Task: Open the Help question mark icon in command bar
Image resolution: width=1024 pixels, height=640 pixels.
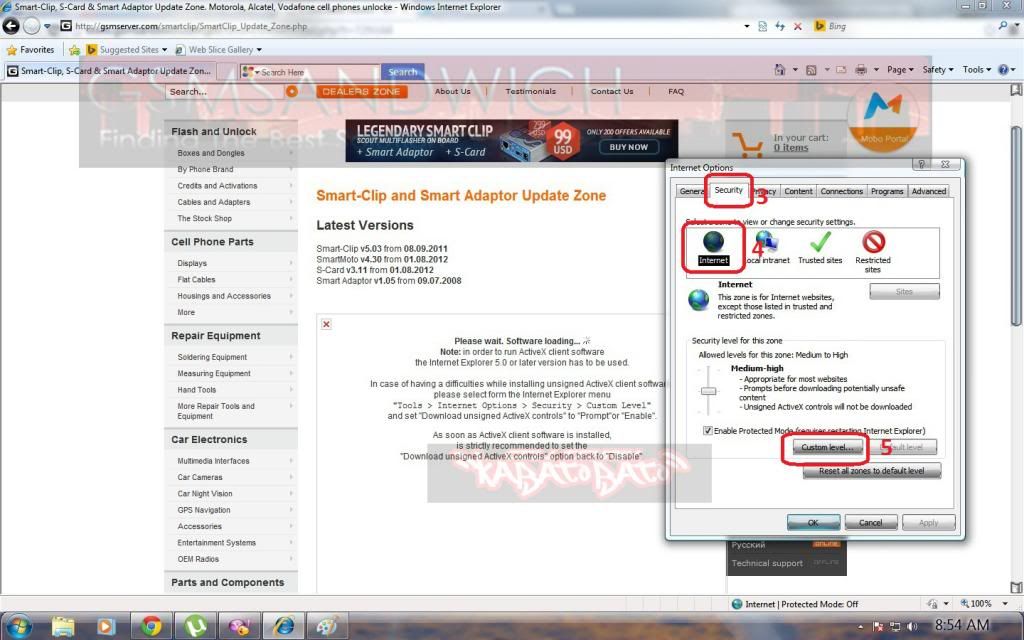Action: point(1004,70)
